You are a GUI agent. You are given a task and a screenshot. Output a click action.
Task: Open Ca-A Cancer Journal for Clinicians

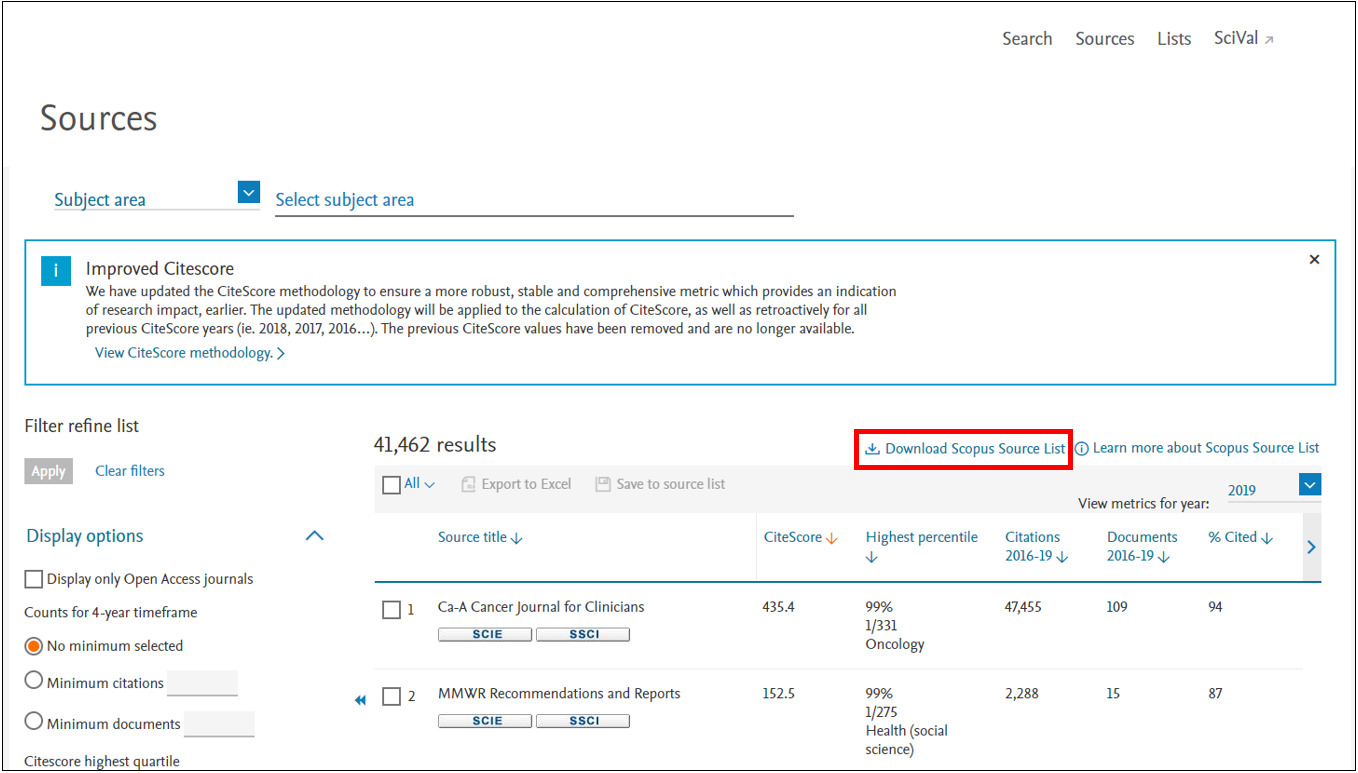pos(541,607)
